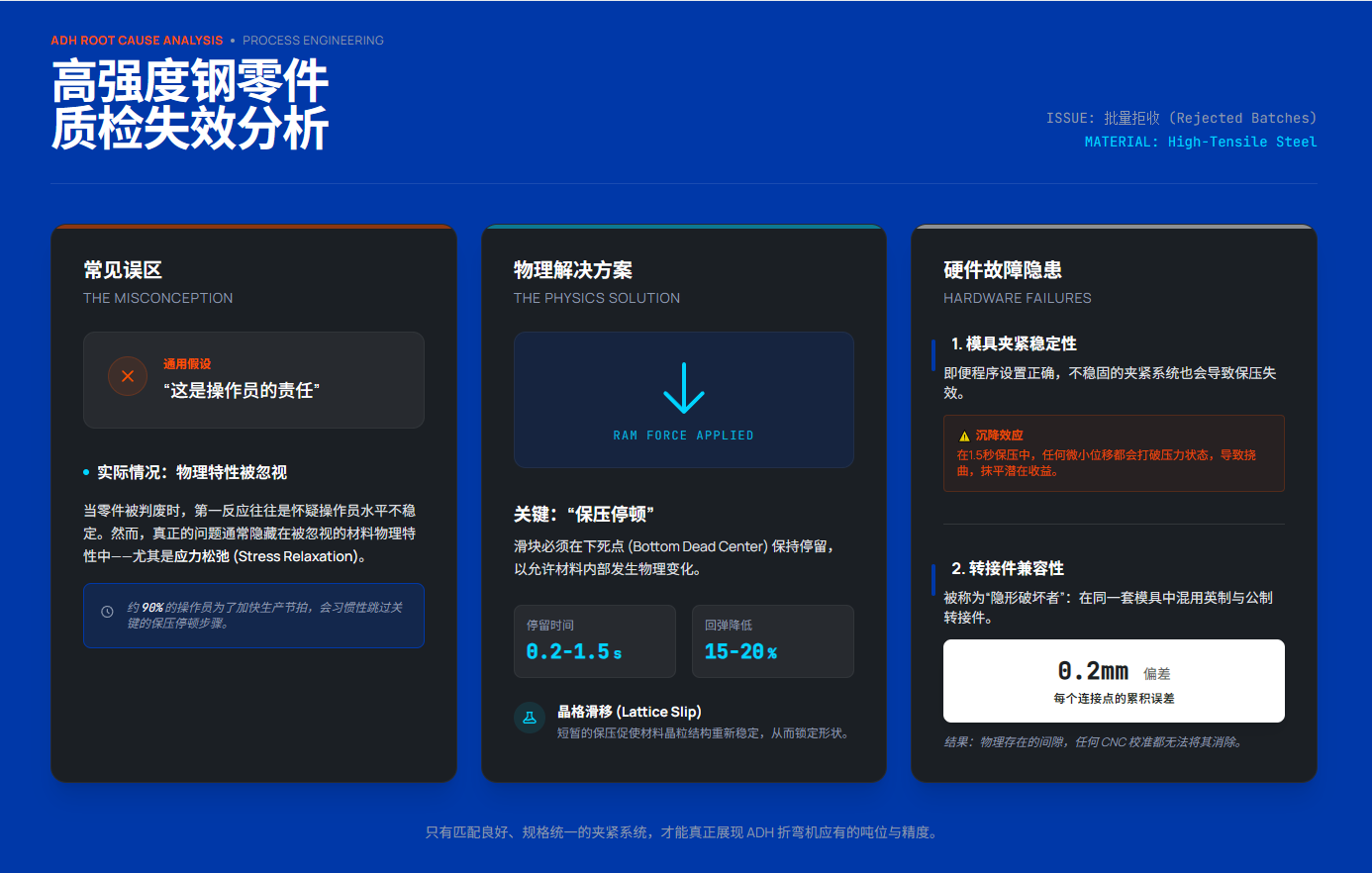The height and width of the screenshot is (873, 1372).
Task: Click the main title 高强度钢零件 质检失效分析
Action: [x=190, y=105]
